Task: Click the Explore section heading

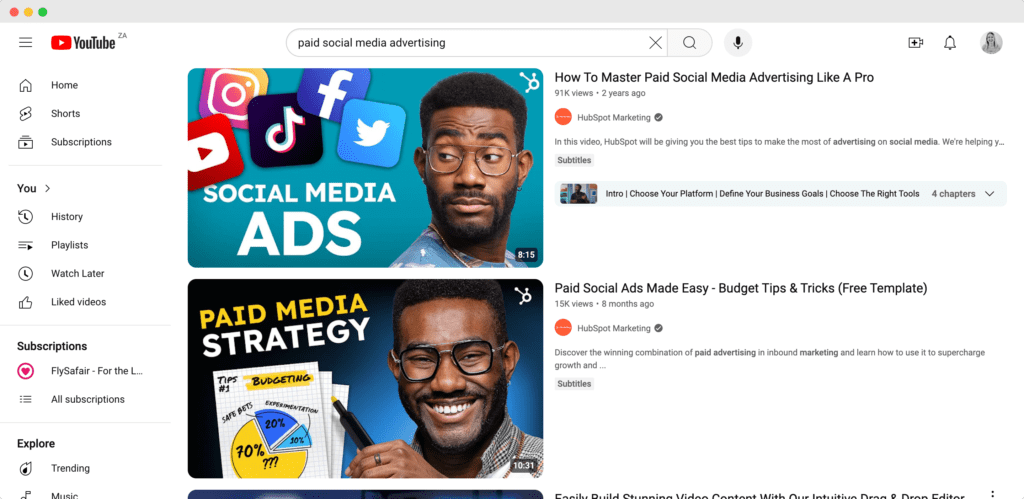Action: (36, 443)
